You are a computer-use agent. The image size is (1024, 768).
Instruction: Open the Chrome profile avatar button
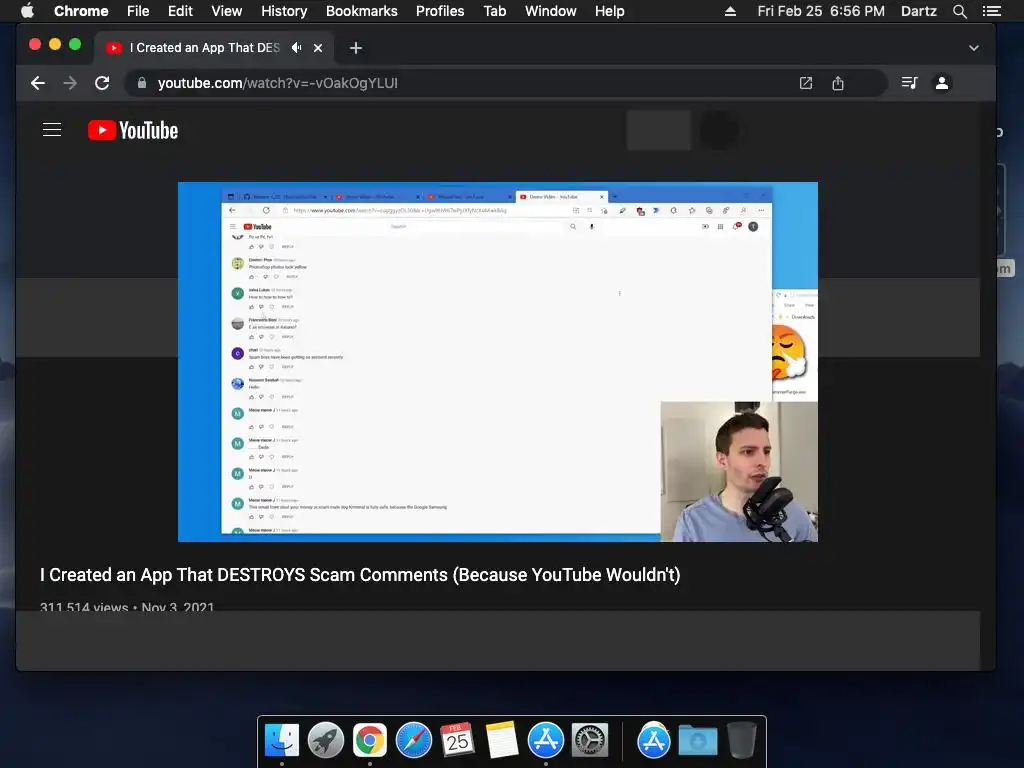point(942,83)
